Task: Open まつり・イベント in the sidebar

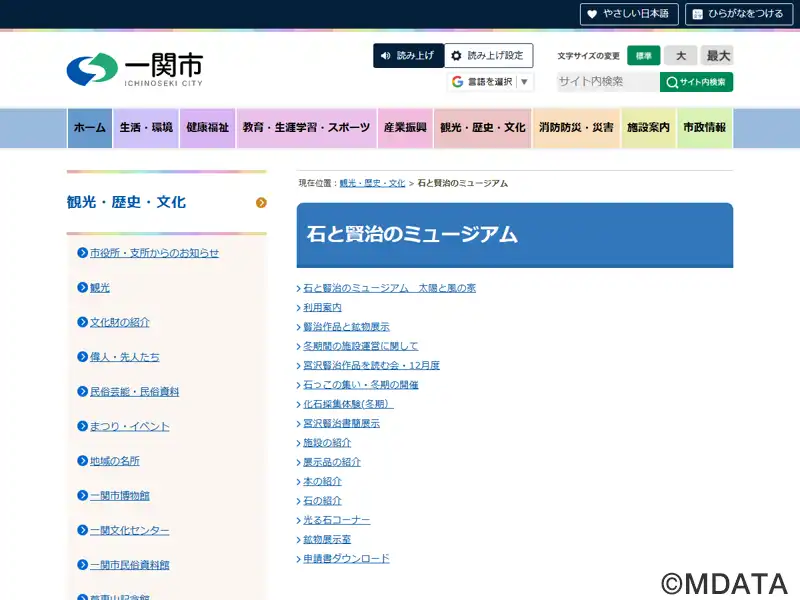Action: tap(129, 427)
